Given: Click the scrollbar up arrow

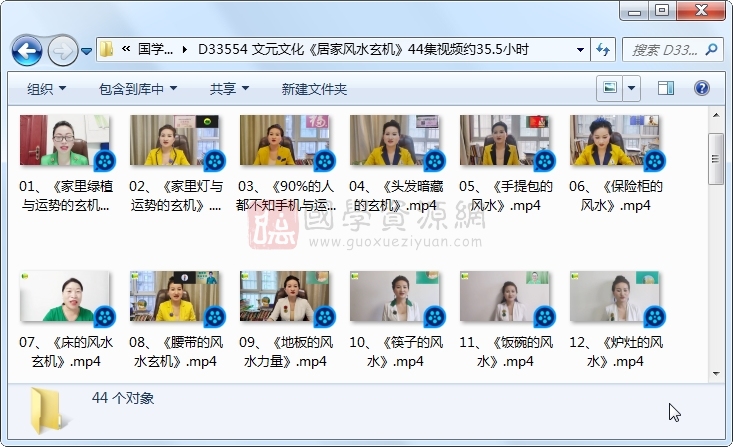Looking at the screenshot, I should click(x=716, y=115).
